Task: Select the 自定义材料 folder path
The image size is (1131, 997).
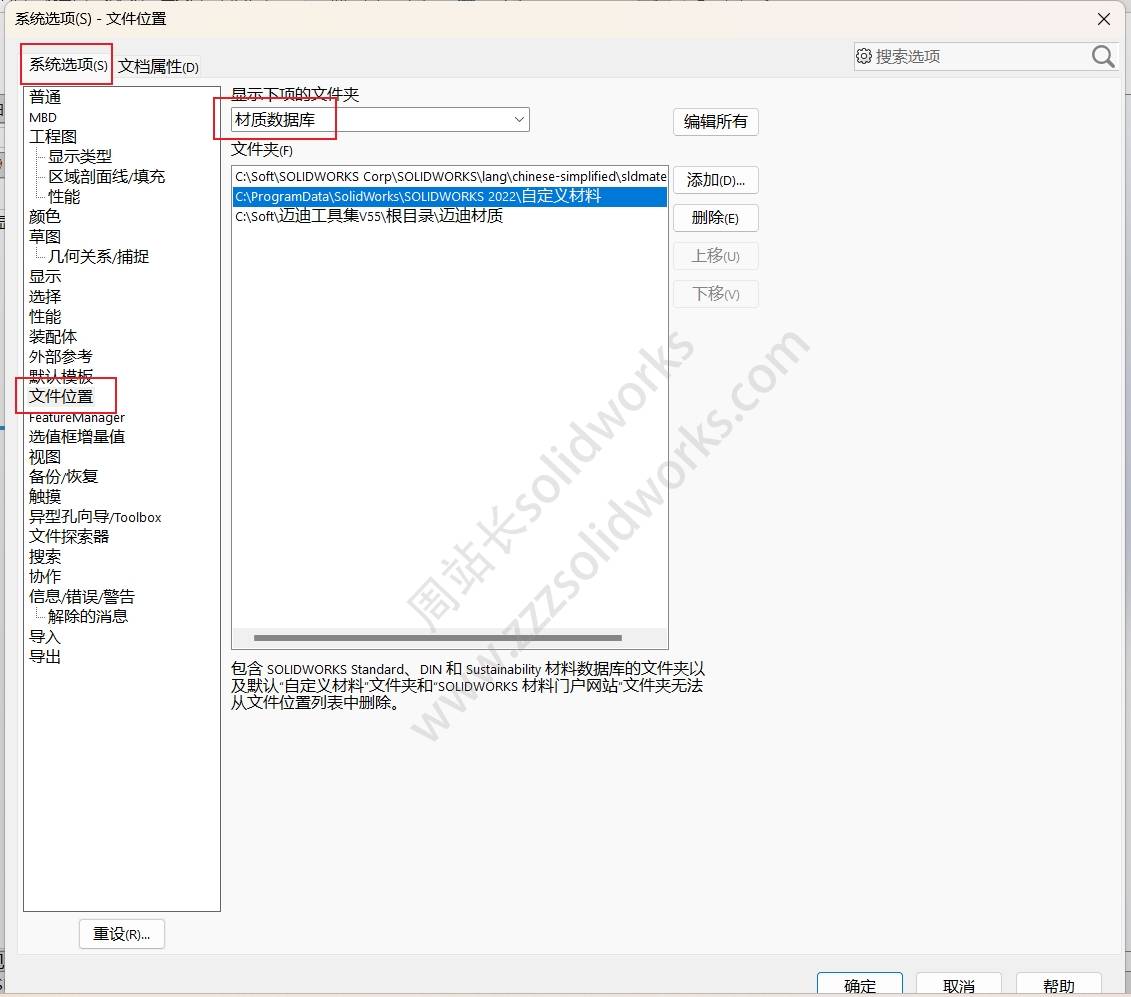Action: [x=418, y=197]
